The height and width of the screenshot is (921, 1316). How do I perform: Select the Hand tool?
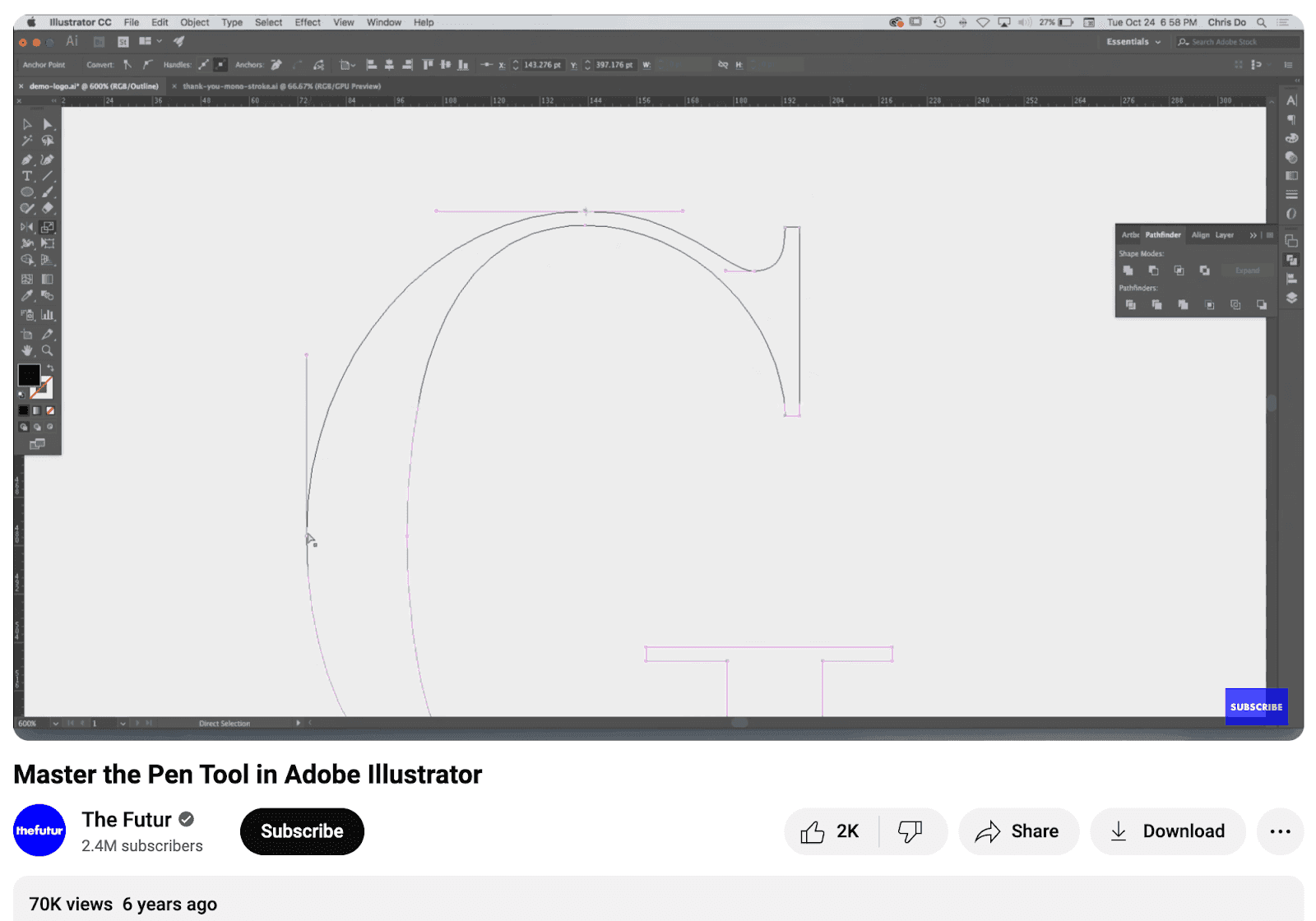[x=27, y=350]
